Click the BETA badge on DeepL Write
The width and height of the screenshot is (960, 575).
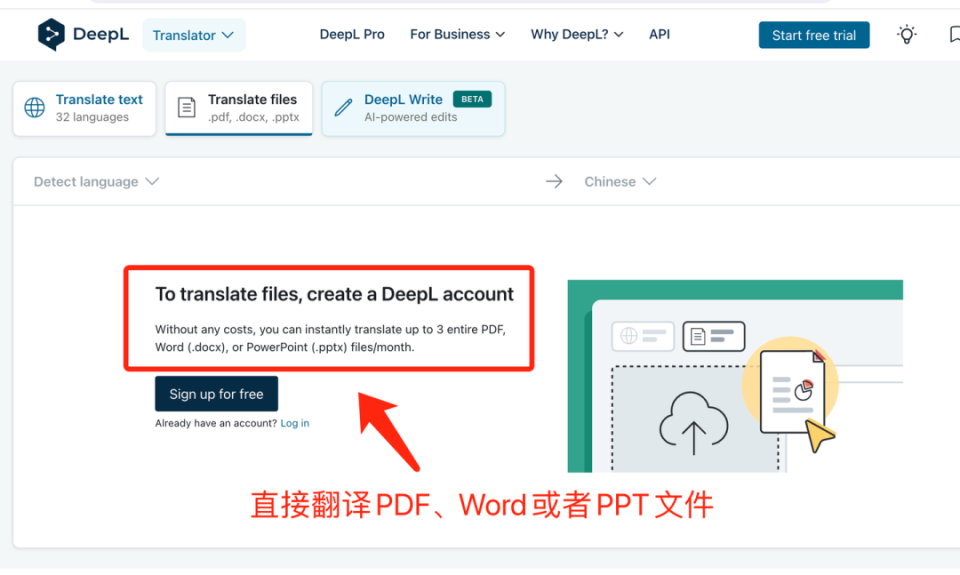point(472,99)
